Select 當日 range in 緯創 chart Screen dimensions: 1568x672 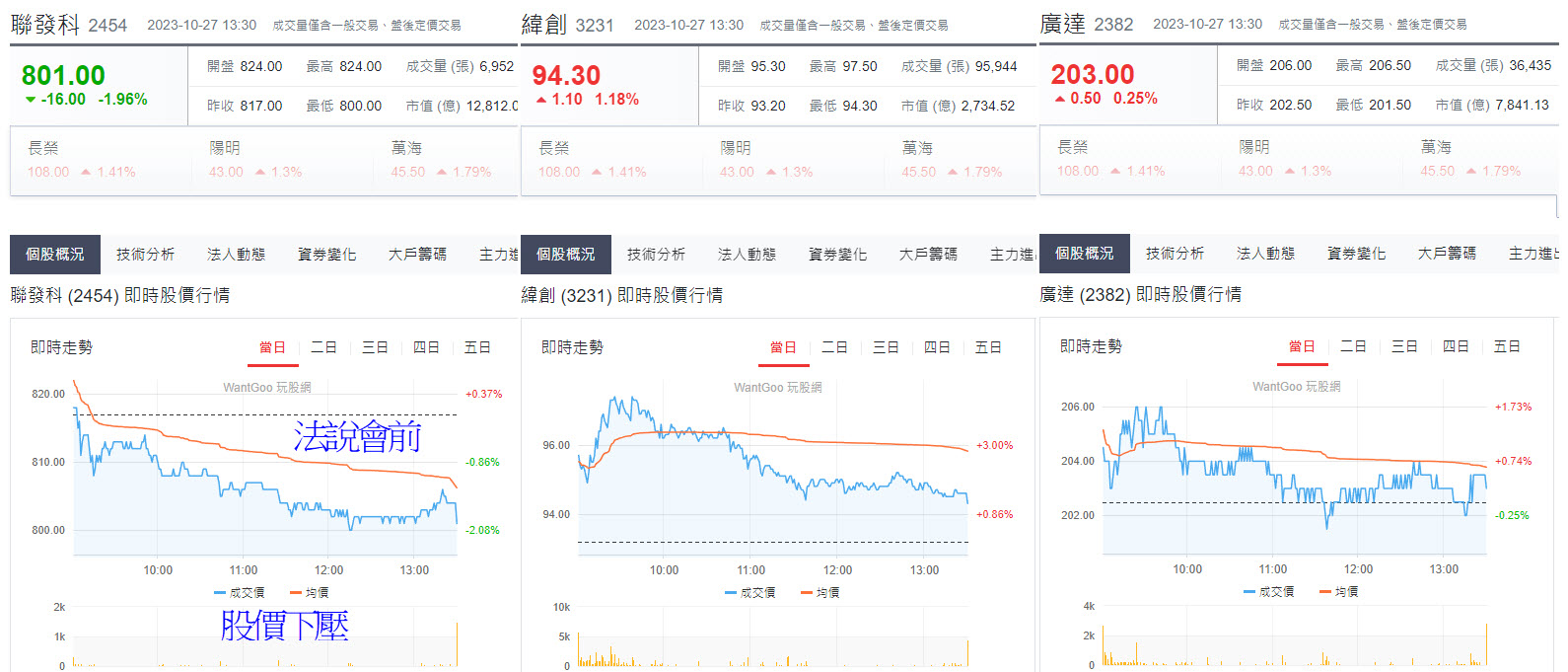pyautogui.click(x=783, y=347)
